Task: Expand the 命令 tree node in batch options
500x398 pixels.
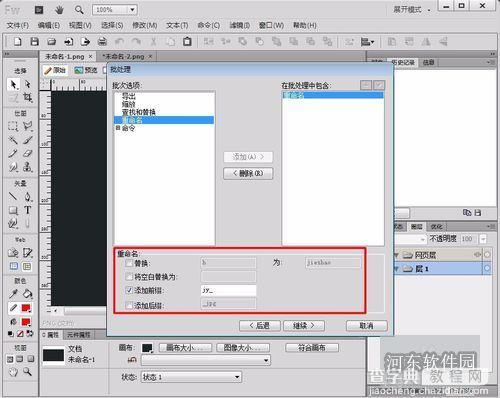Action: 118,128
